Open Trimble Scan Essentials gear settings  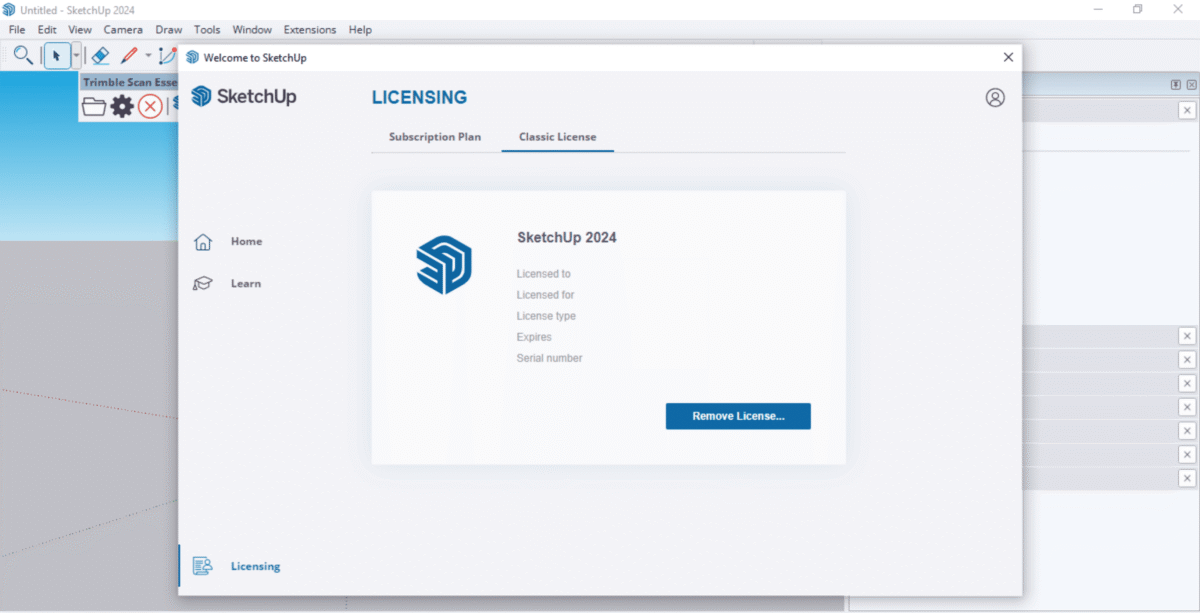122,106
